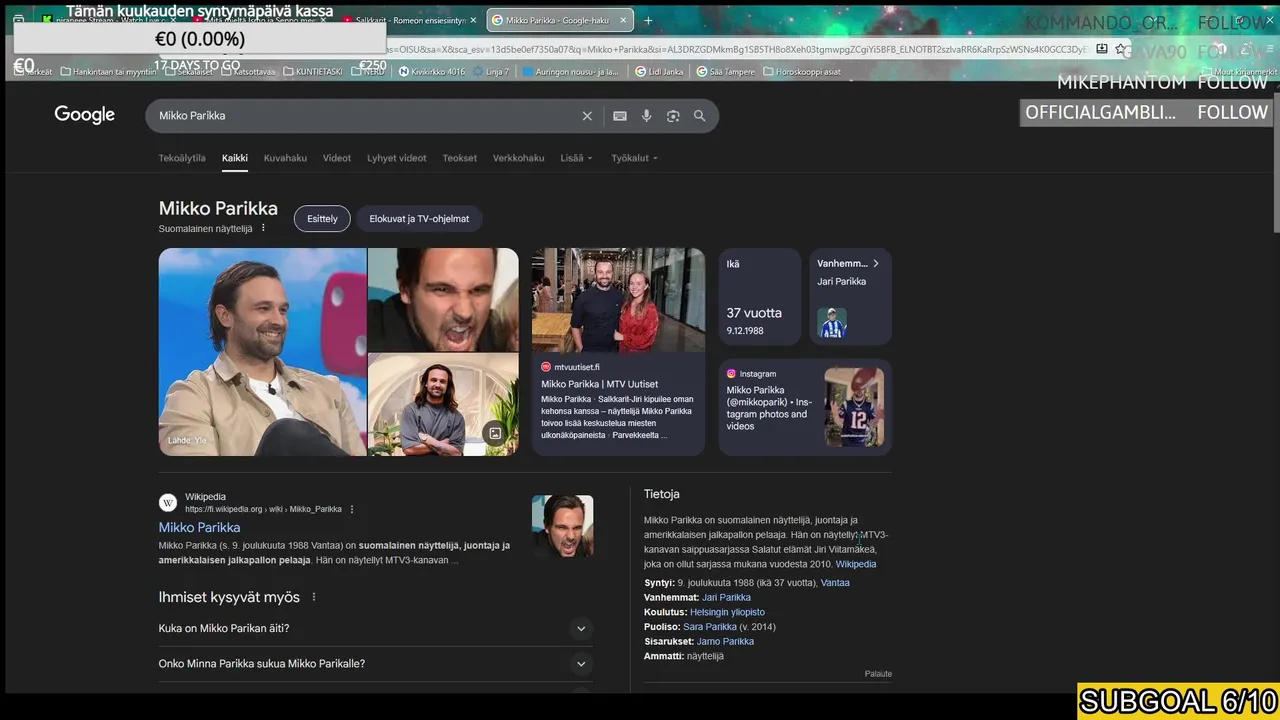
Task: Open image gallery icon on photo collage
Action: pos(495,433)
